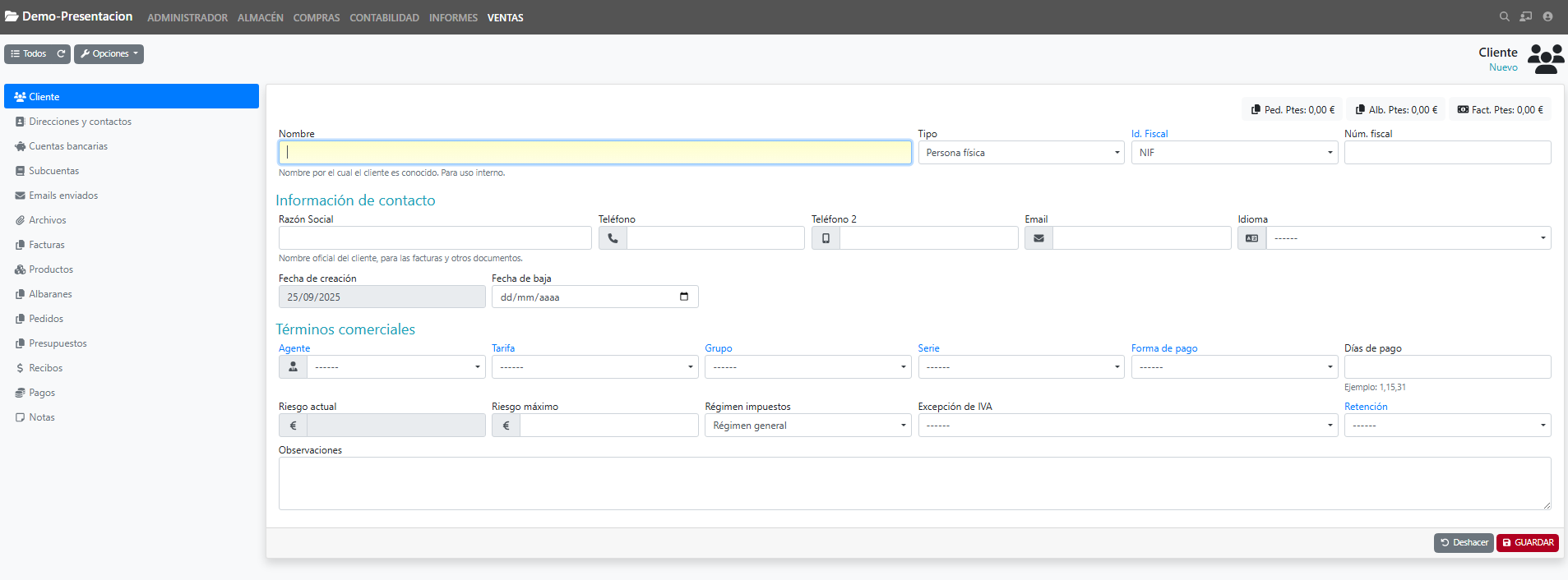
Task: Click the Todos list button
Action: pyautogui.click(x=29, y=53)
